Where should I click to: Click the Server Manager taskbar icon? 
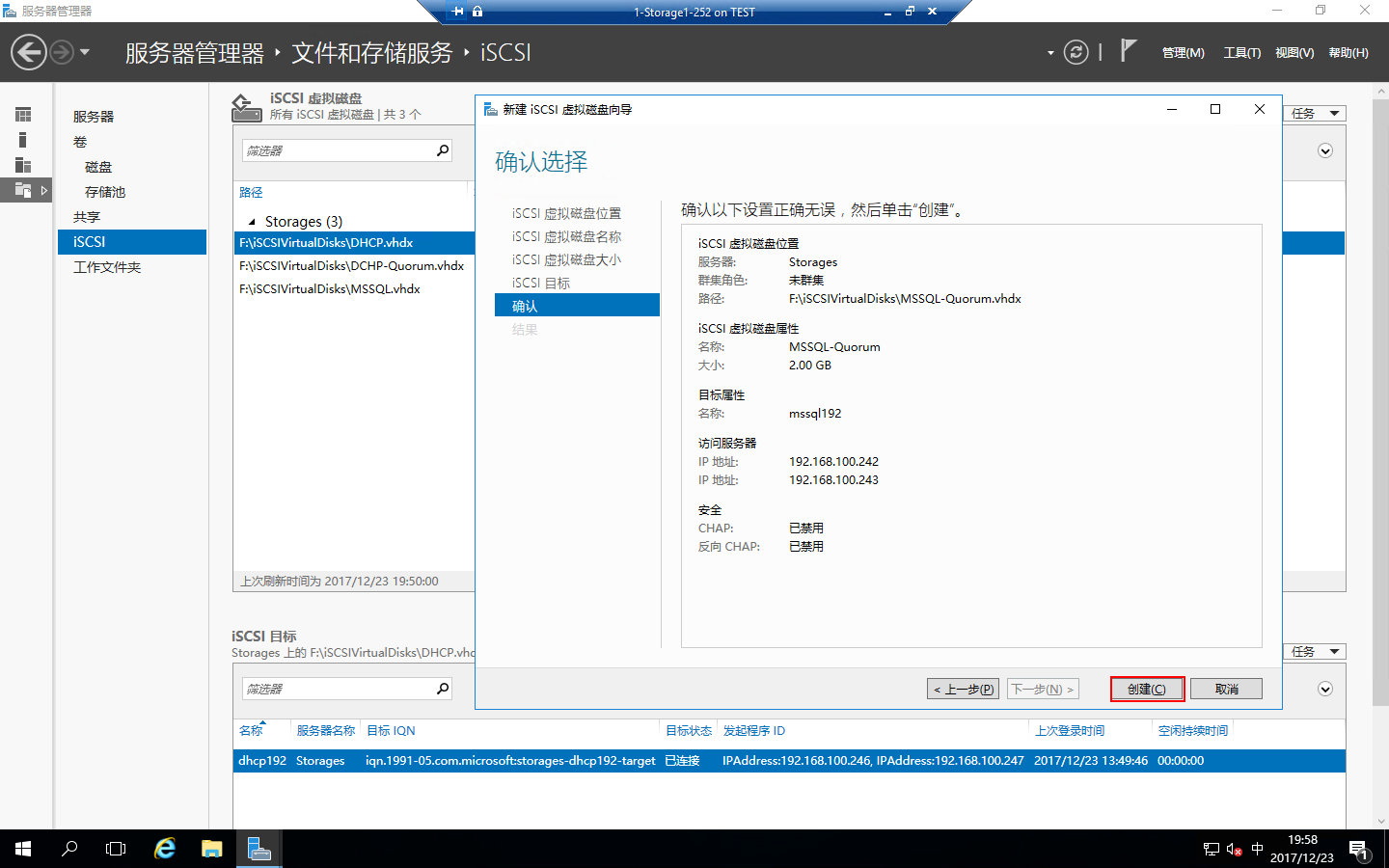coord(259,849)
